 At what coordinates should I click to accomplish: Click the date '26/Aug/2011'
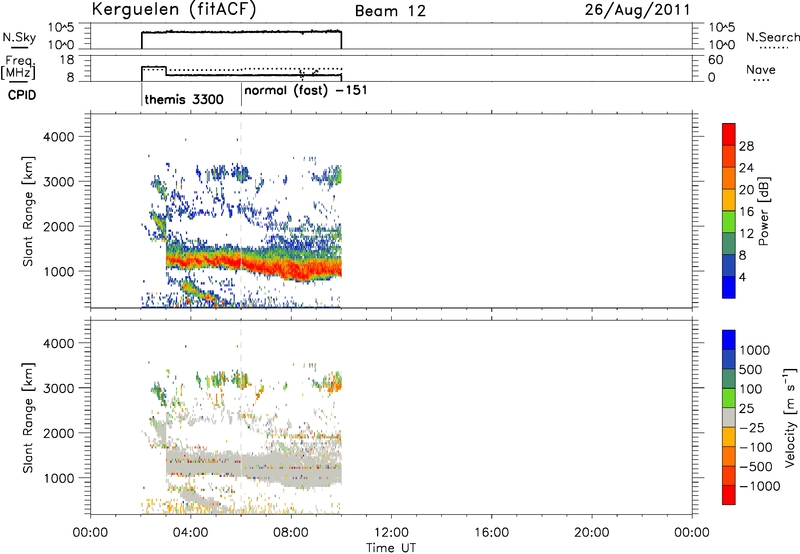click(x=637, y=10)
